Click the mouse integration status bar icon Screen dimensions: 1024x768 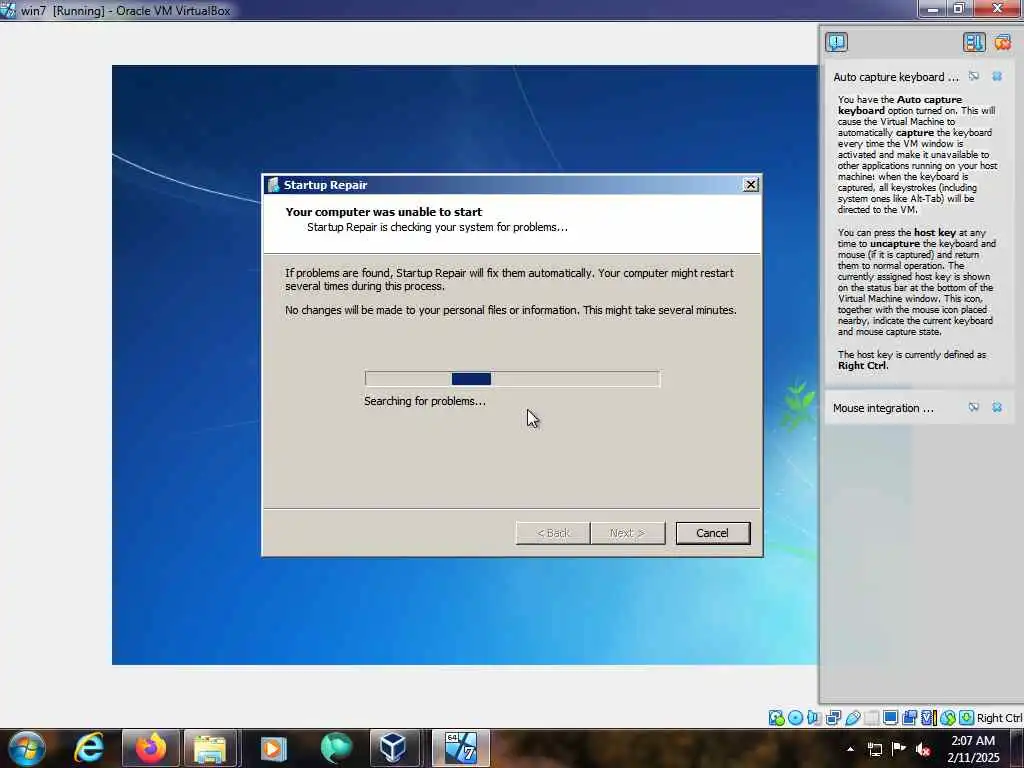[948, 718]
